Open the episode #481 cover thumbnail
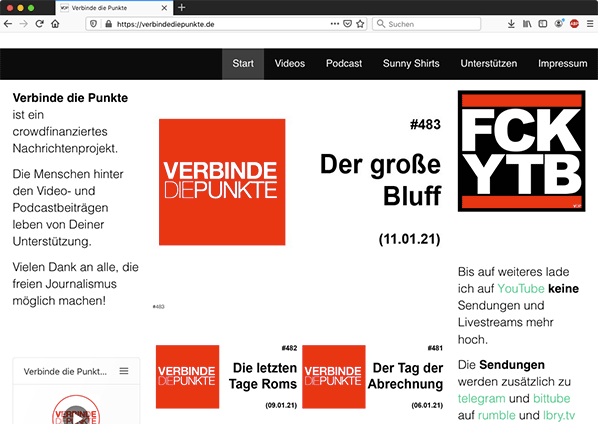The width and height of the screenshot is (598, 424). click(334, 377)
